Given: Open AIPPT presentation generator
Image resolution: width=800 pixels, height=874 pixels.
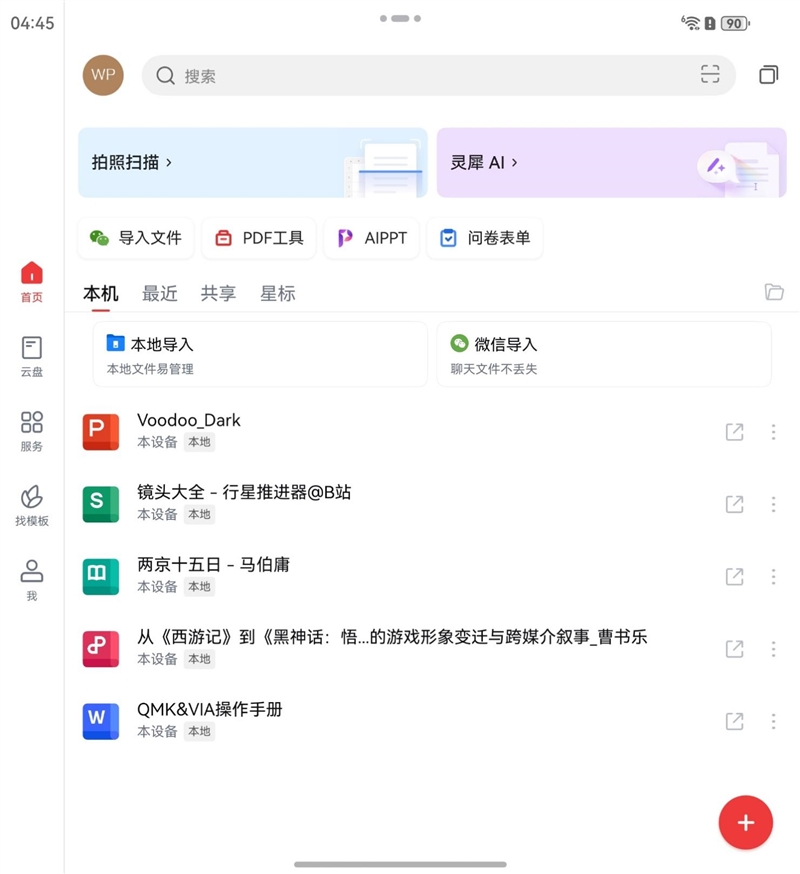Looking at the screenshot, I should coord(371,238).
